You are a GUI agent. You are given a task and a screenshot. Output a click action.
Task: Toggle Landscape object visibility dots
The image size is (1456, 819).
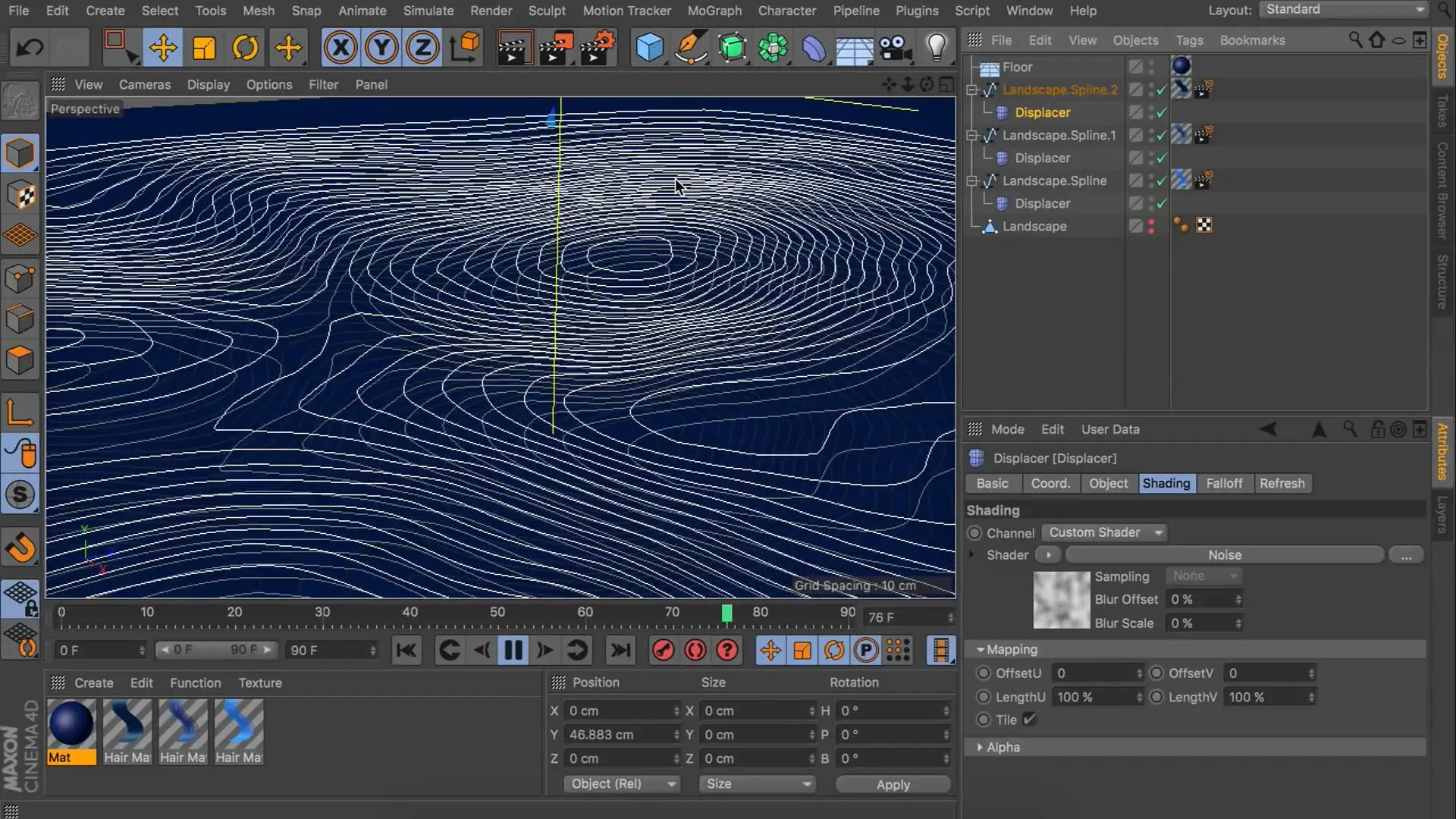point(1151,226)
